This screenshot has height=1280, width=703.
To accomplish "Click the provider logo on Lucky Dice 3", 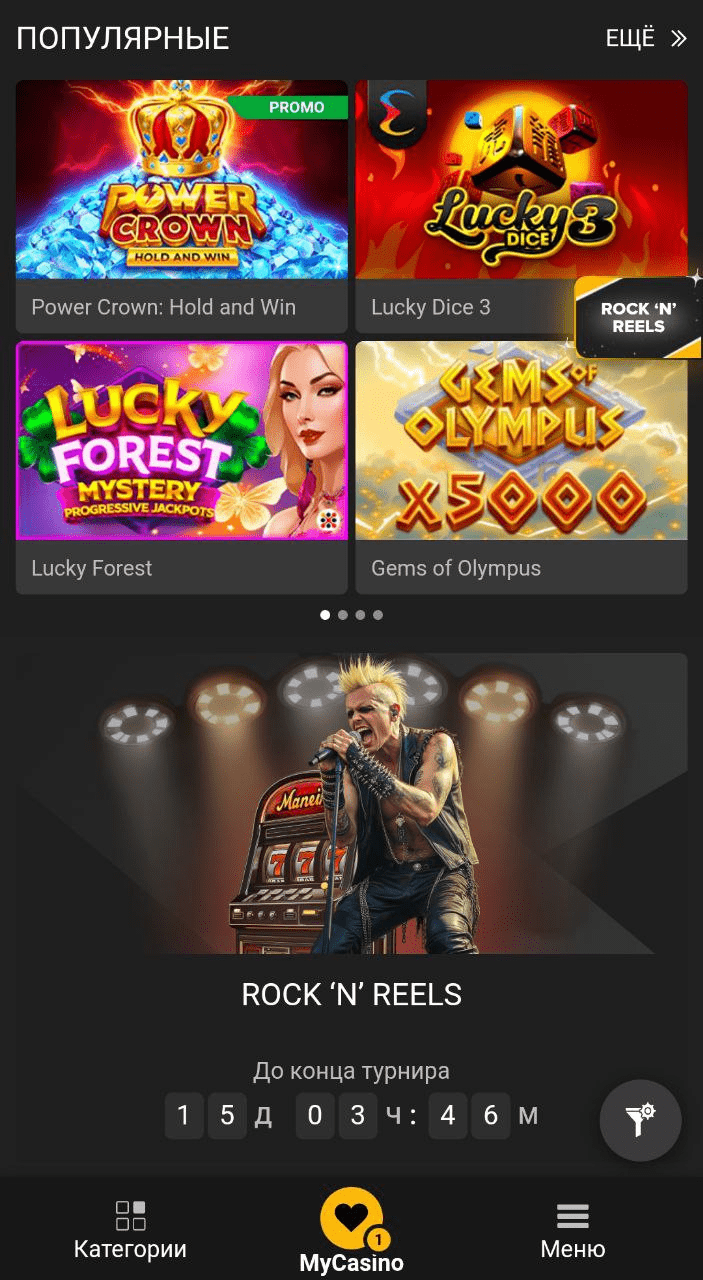I will (397, 112).
